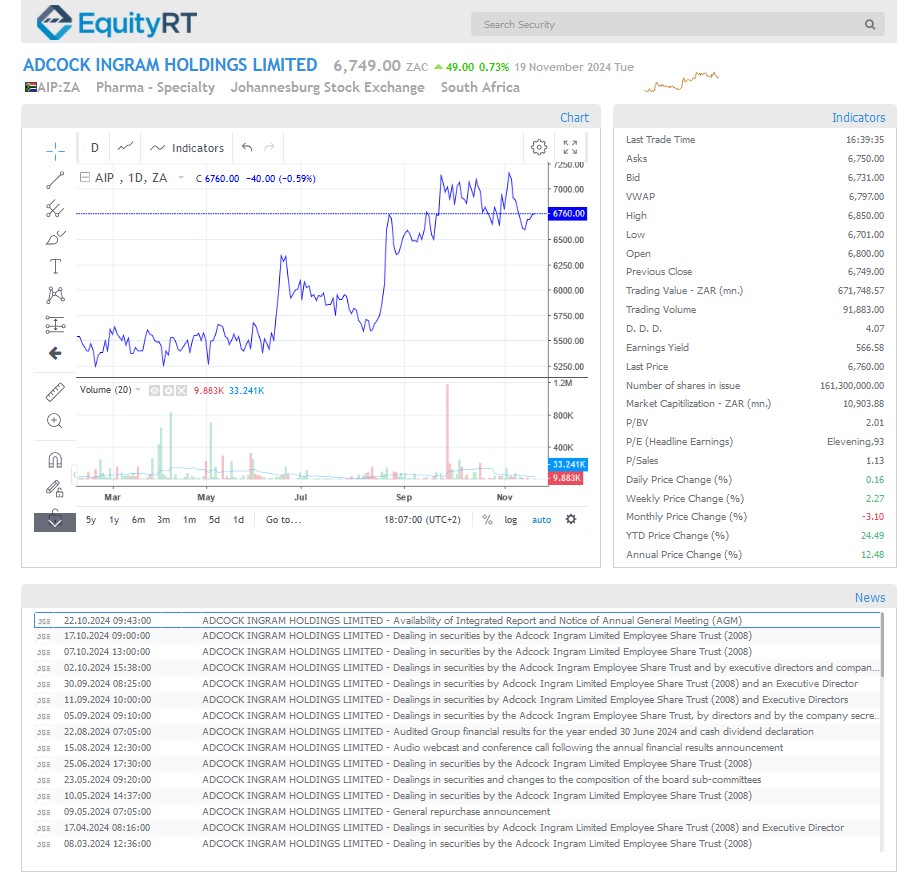The height and width of the screenshot is (881, 913).
Task: Redo the chart action
Action: coord(269,147)
